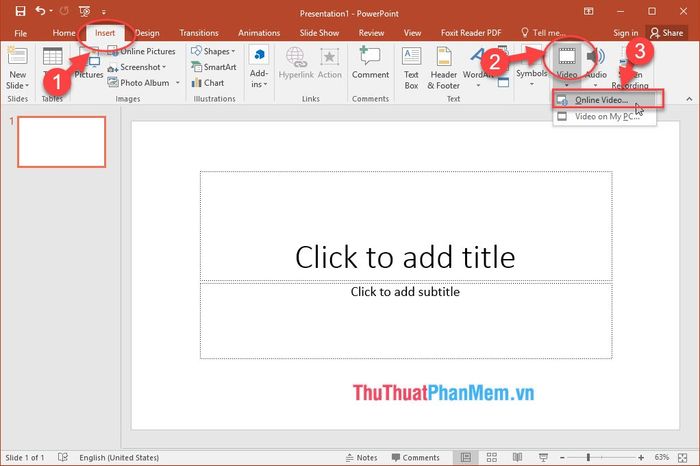Zoom out with the minus button
The image size is (700, 466).
click(x=562, y=458)
